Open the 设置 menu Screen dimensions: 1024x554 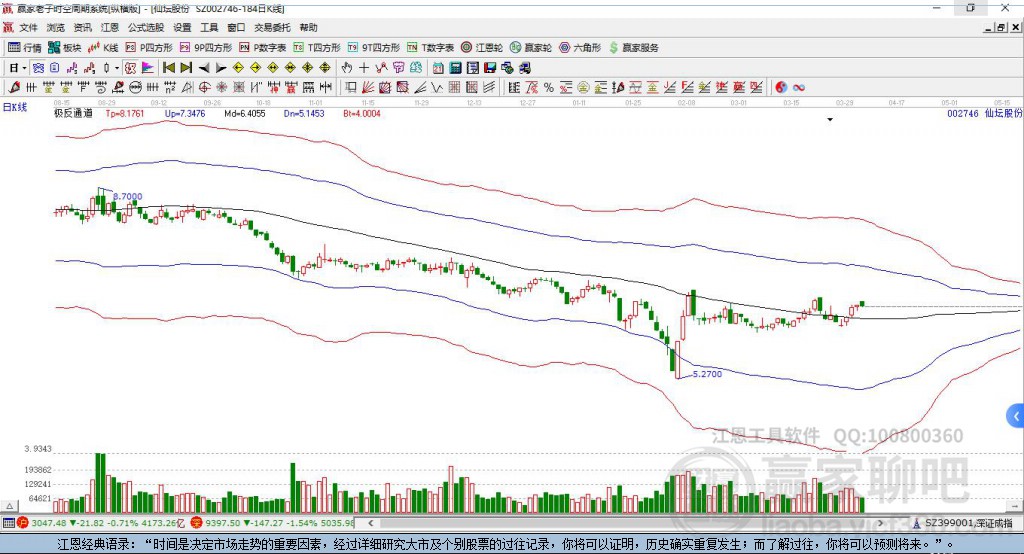pos(182,27)
